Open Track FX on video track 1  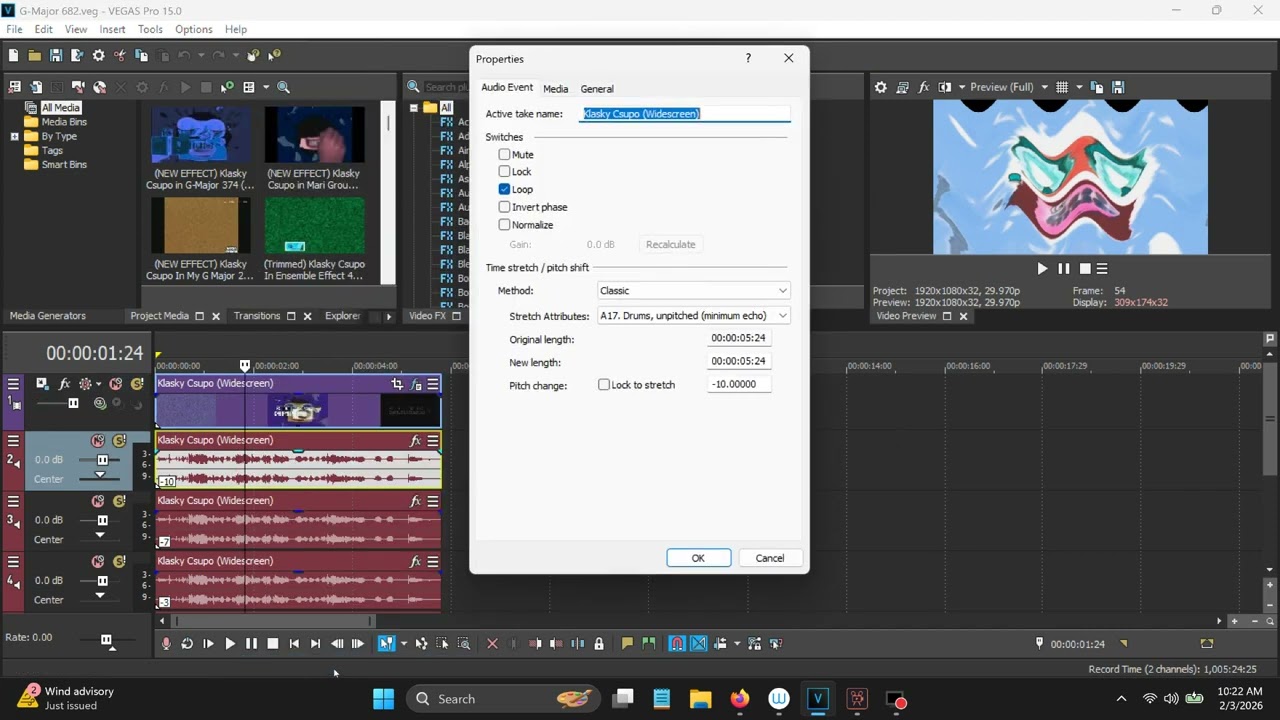tap(64, 384)
